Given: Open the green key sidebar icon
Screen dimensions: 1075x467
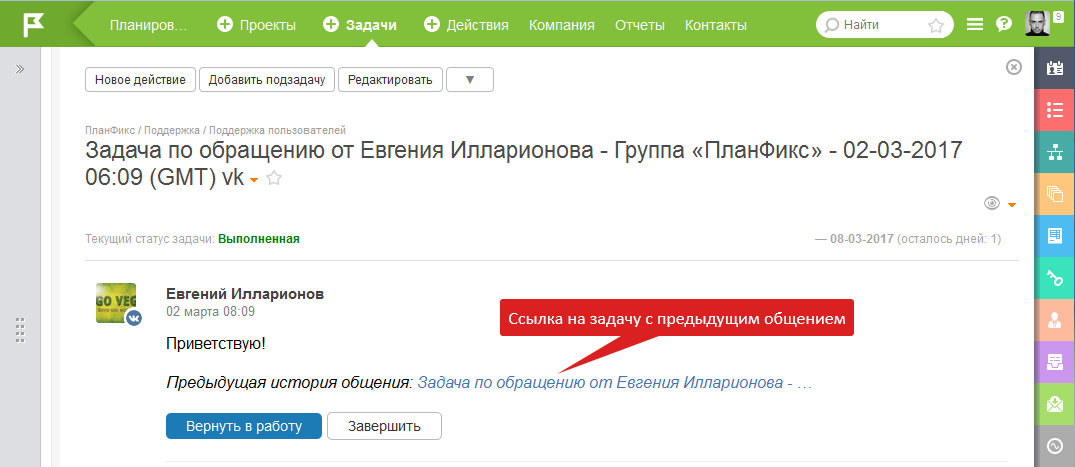Looking at the screenshot, I should (x=1054, y=278).
